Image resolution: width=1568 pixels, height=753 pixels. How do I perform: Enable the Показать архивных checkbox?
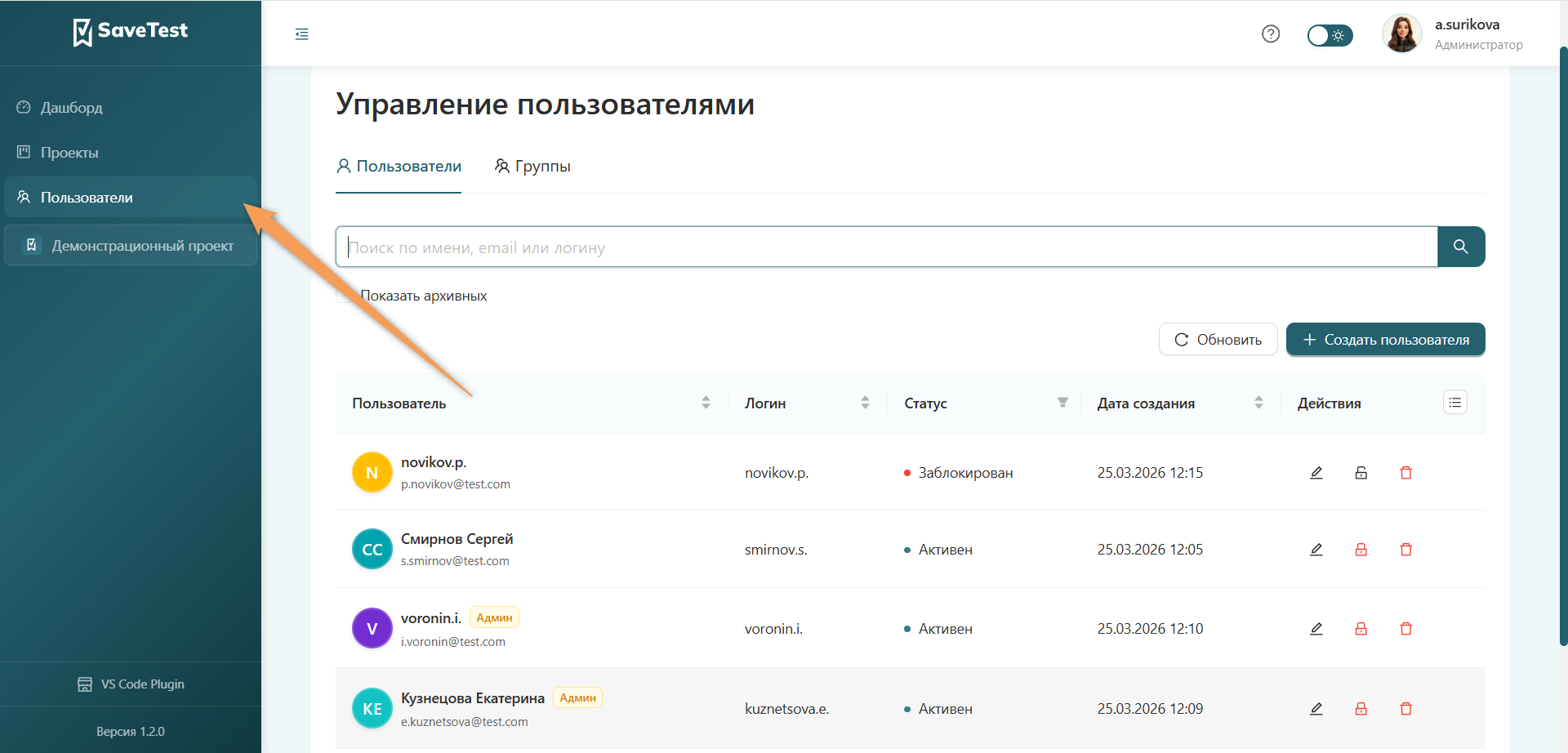(x=343, y=294)
